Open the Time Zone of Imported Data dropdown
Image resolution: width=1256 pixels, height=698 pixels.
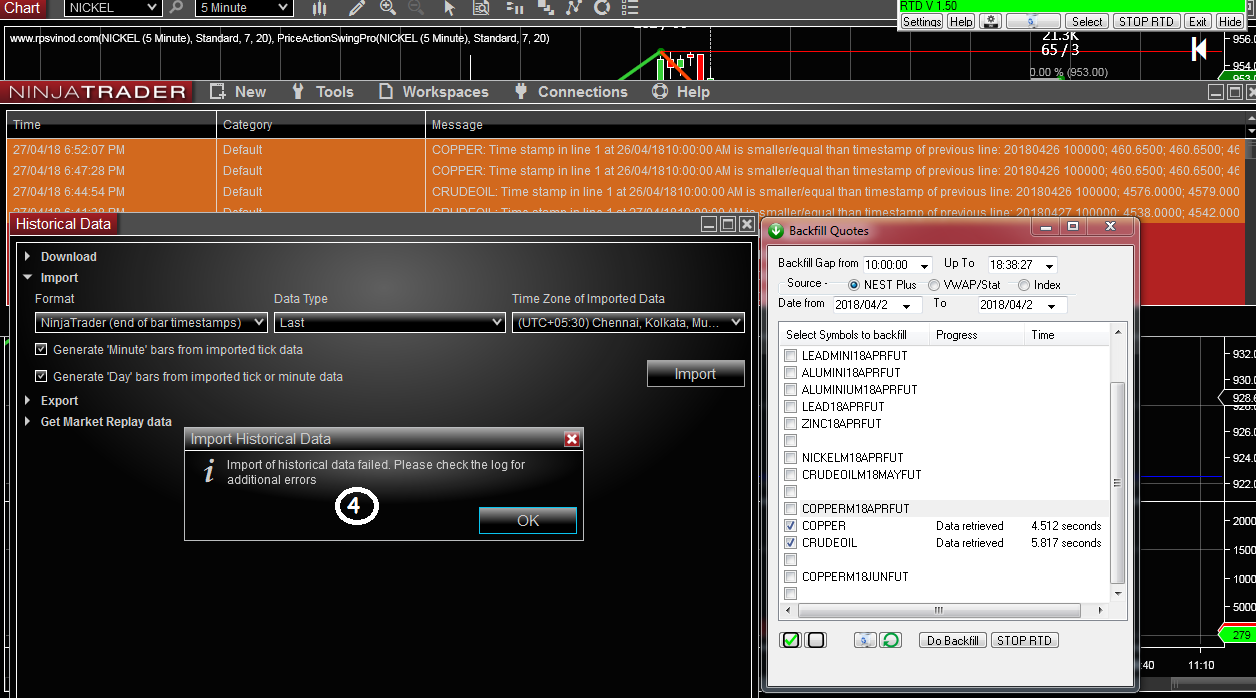628,323
